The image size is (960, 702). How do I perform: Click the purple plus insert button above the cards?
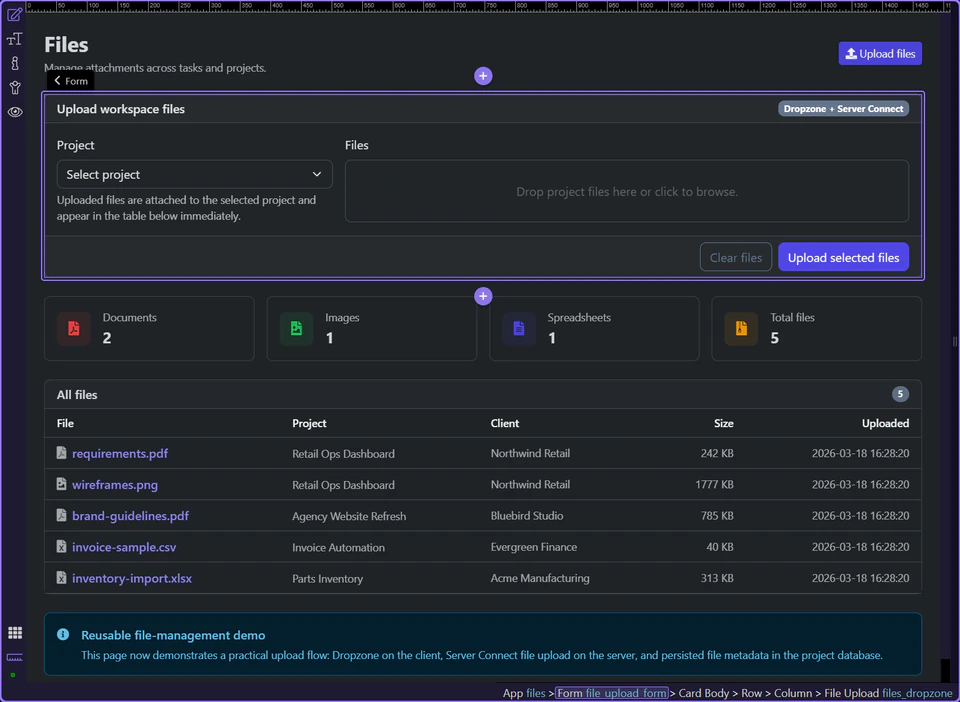click(483, 296)
